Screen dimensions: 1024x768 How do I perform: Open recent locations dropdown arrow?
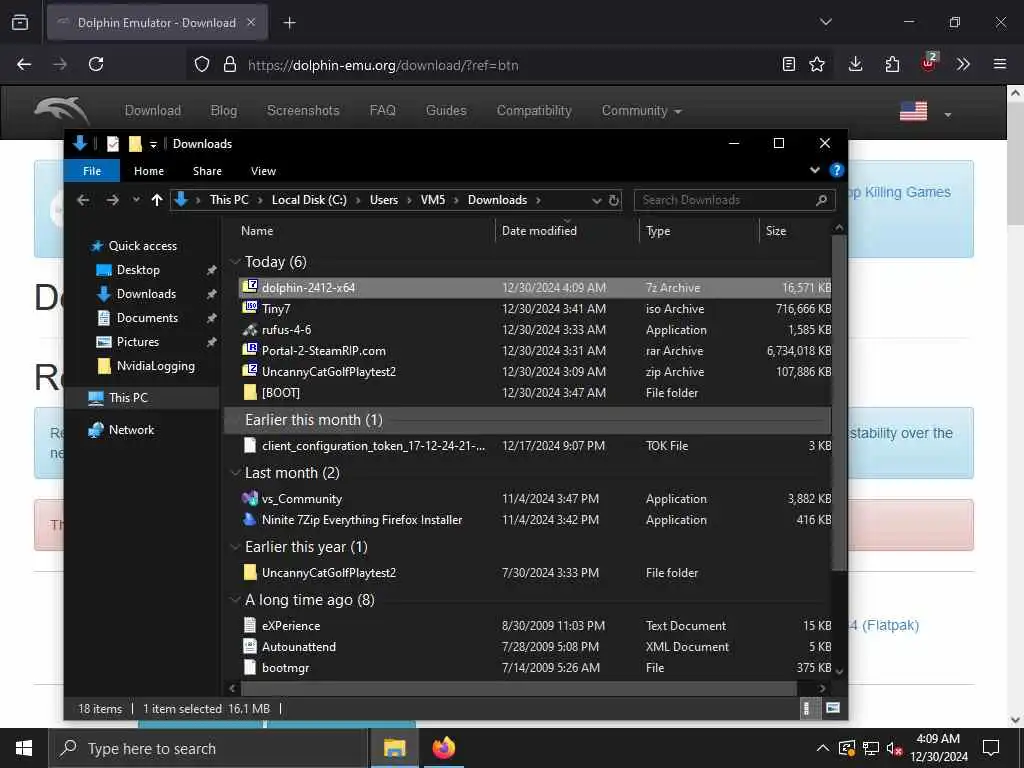pyautogui.click(x=136, y=200)
